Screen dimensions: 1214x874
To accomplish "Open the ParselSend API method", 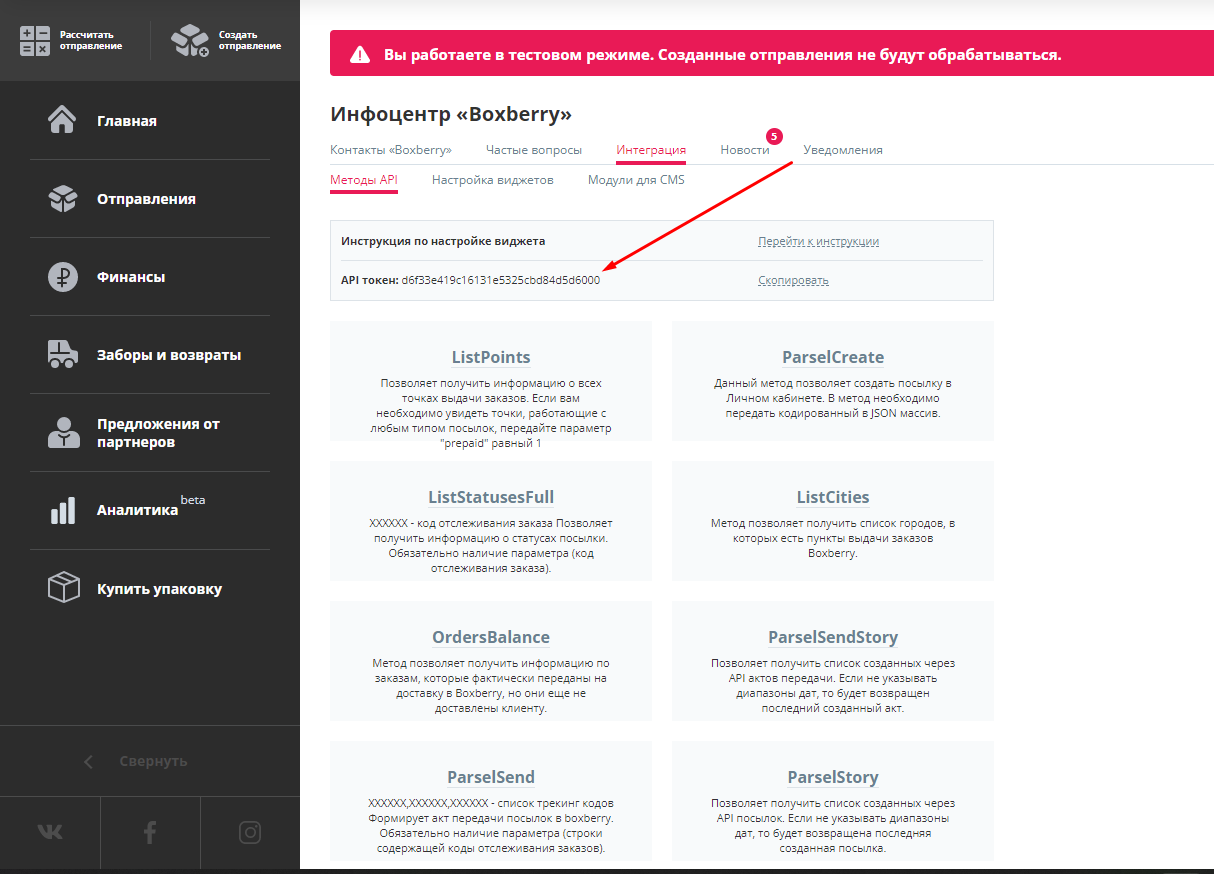I will pyautogui.click(x=491, y=777).
